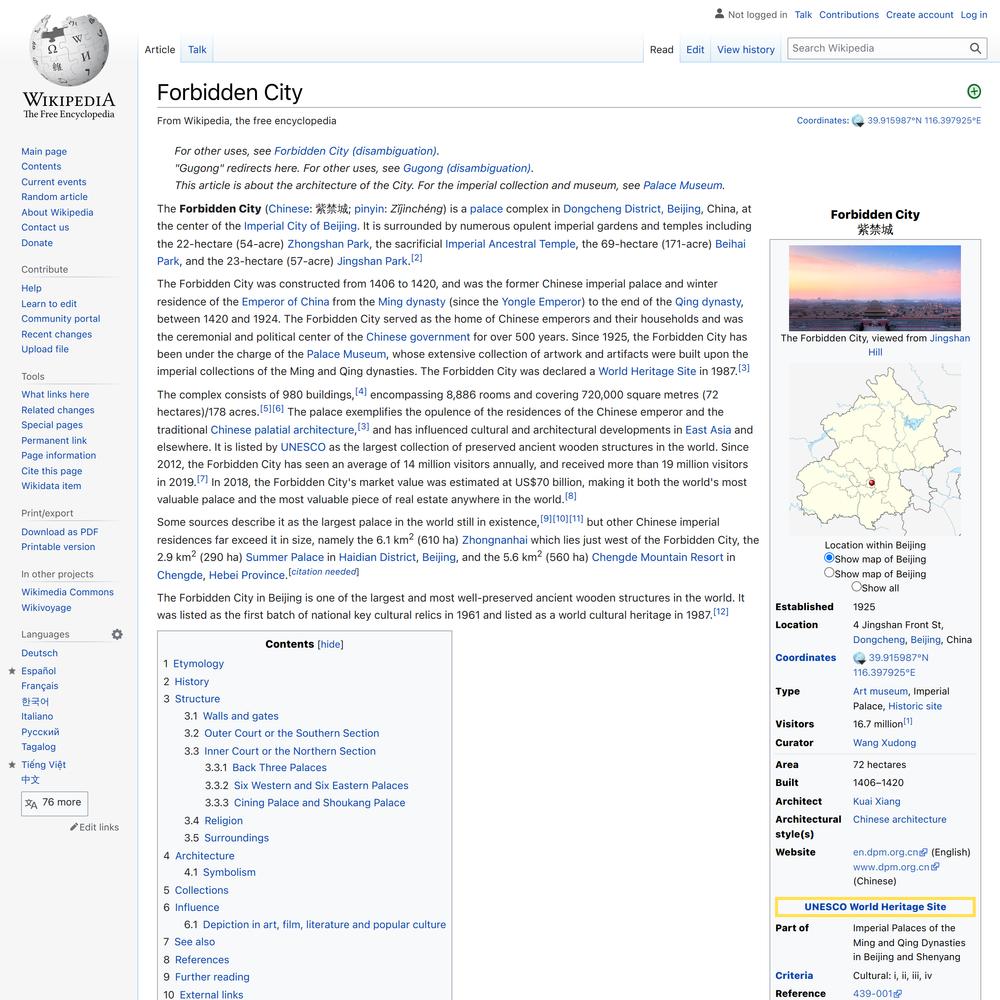Image resolution: width=1000 pixels, height=1000 pixels.
Task: Jump to Symbolism section in Contents
Action: point(229,872)
